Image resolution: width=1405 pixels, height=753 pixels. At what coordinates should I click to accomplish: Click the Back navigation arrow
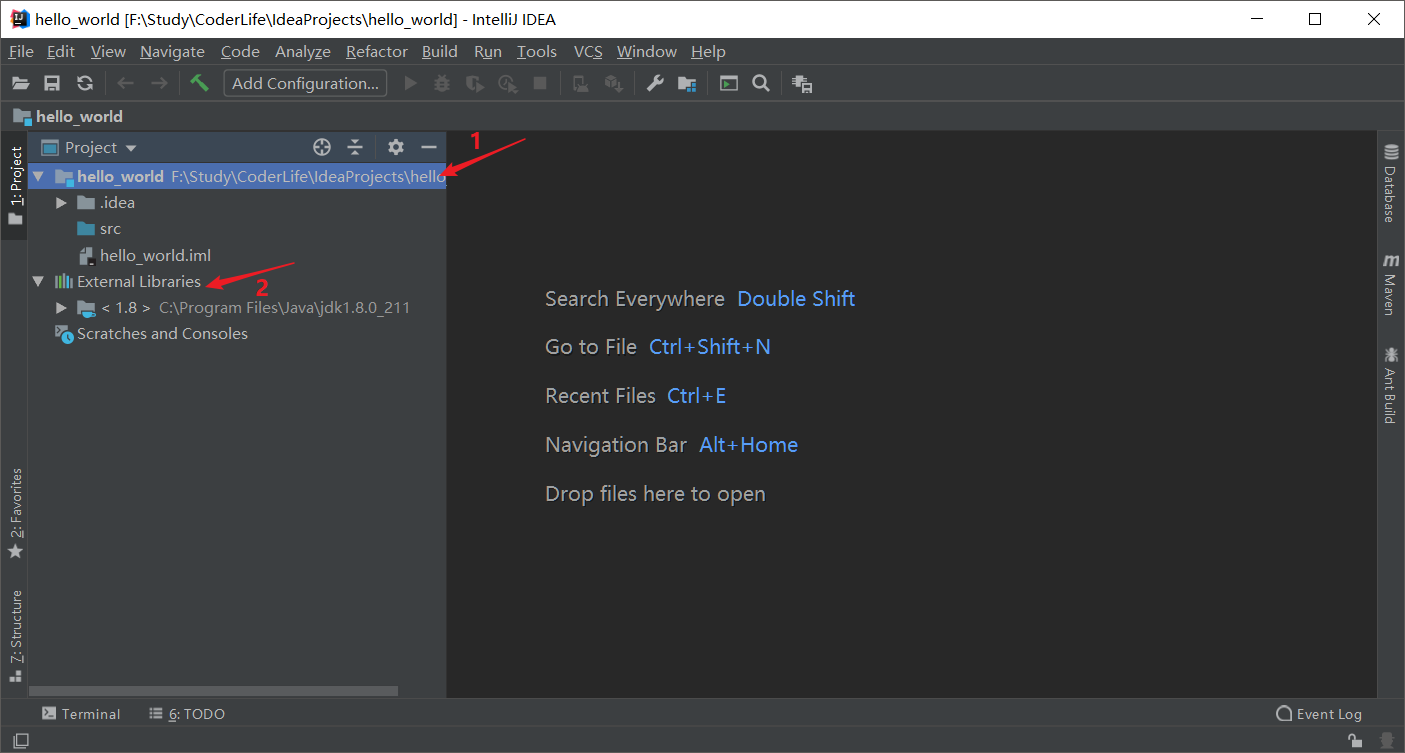(125, 84)
